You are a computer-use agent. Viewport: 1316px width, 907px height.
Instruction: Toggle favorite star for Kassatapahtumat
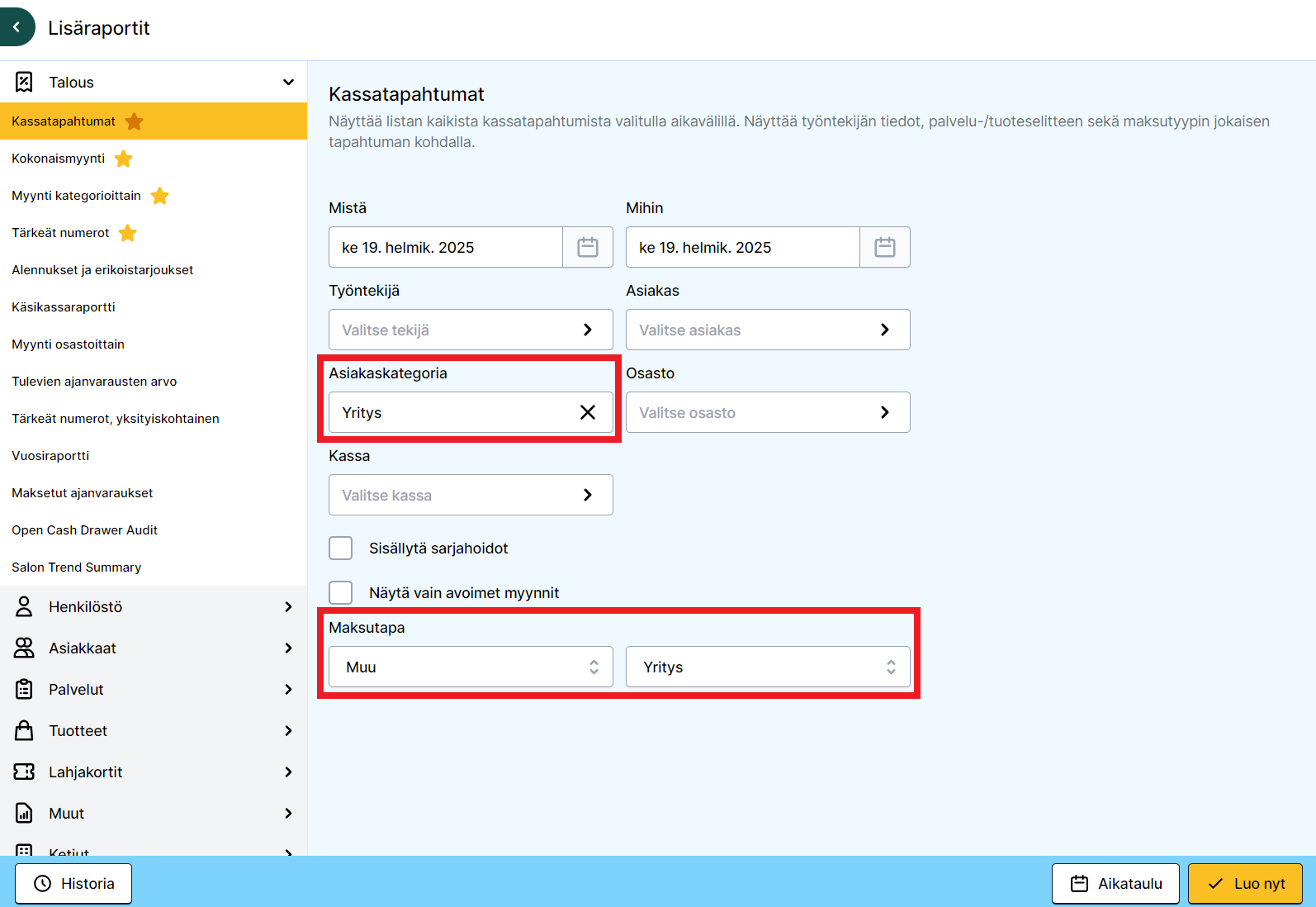[134, 121]
